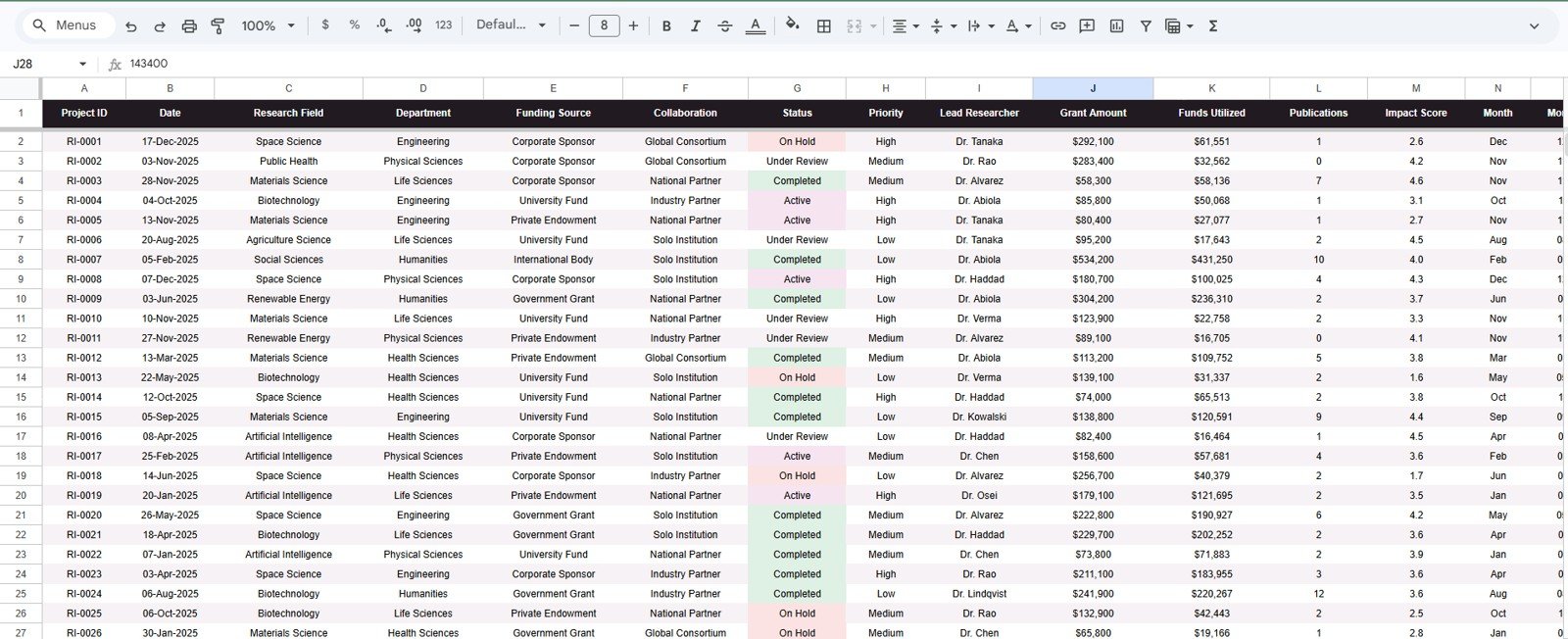Insert a chart

click(1116, 26)
